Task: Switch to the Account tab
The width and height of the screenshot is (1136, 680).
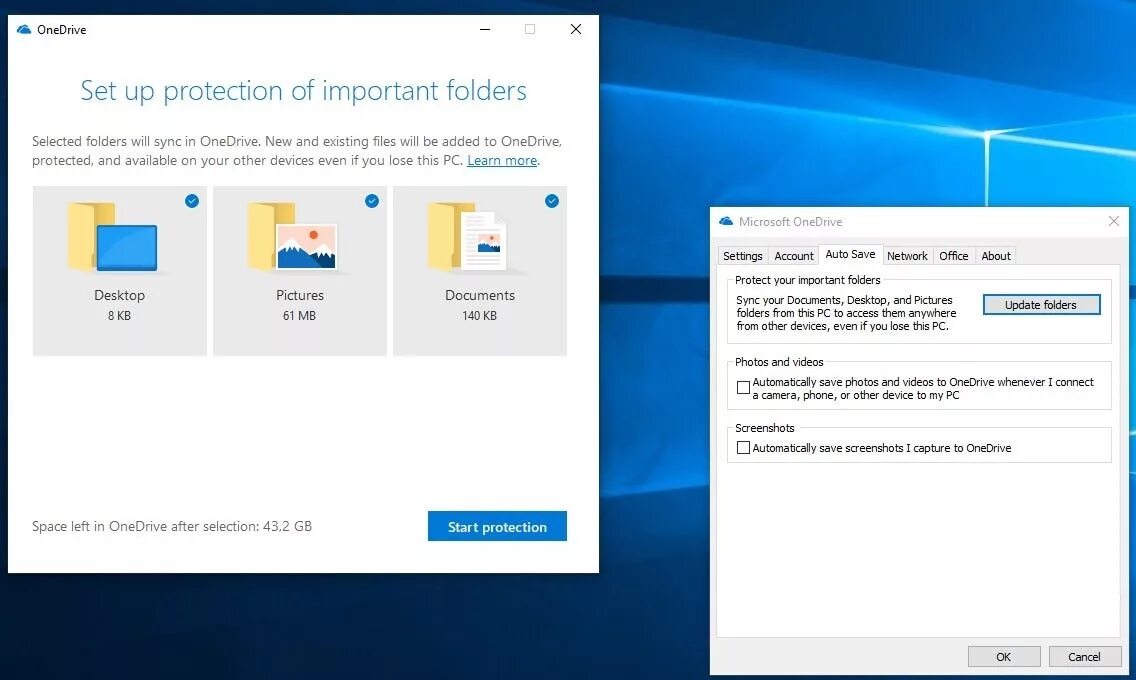Action: (794, 256)
